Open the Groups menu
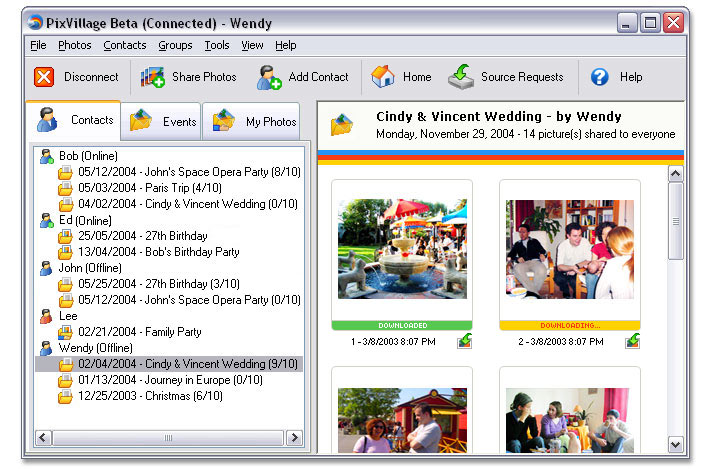Image resolution: width=719 pixels, height=469 pixels. click(175, 45)
